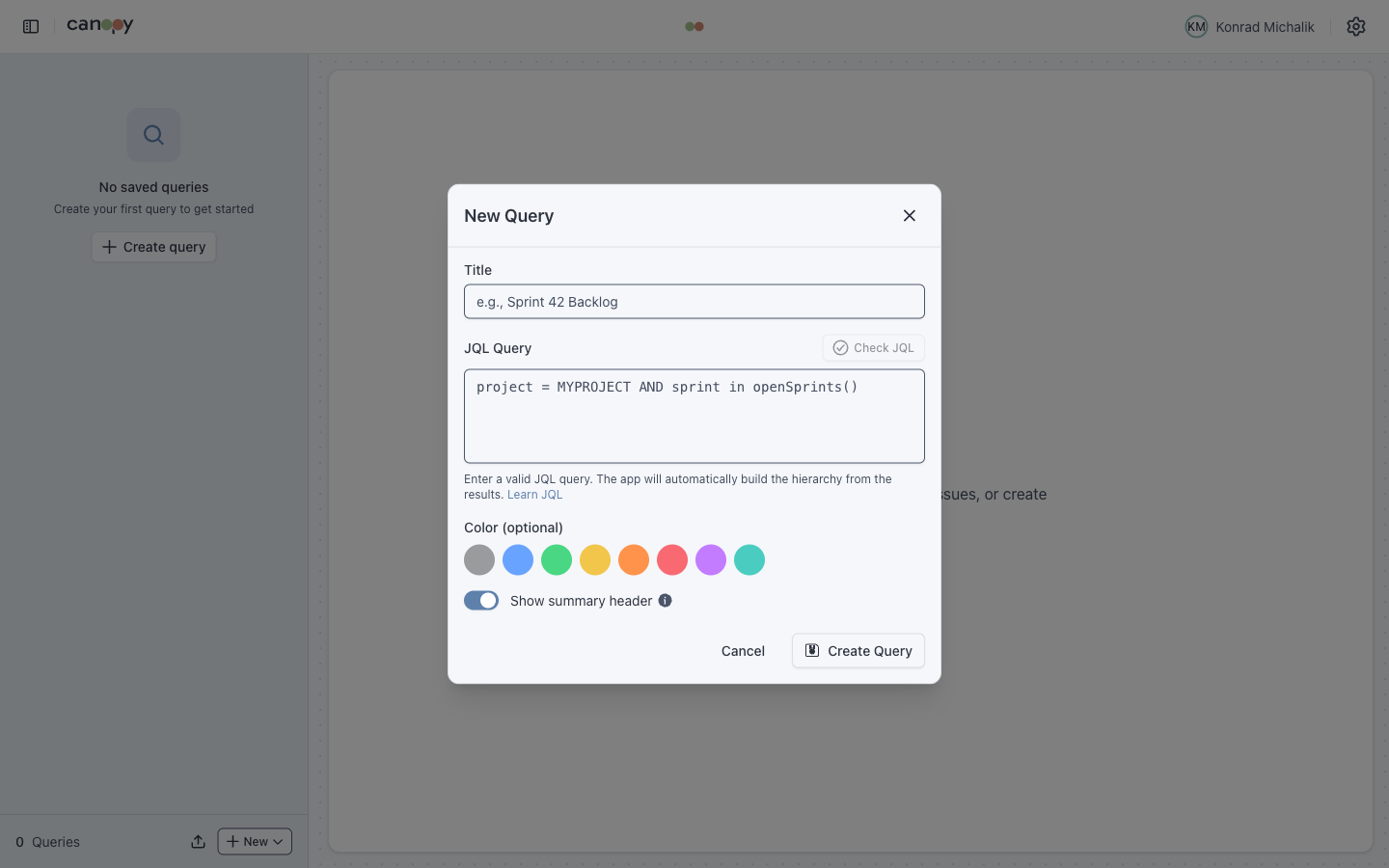This screenshot has width=1389, height=868.
Task: Open the Learn JQL link
Action: (x=534, y=494)
